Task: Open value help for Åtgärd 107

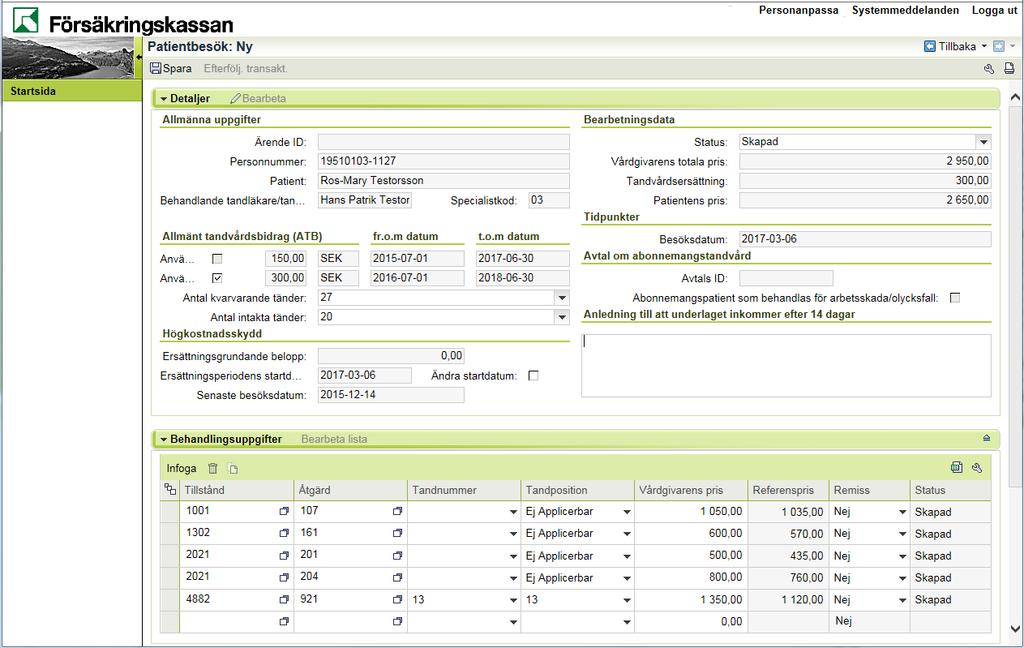Action: [x=397, y=511]
